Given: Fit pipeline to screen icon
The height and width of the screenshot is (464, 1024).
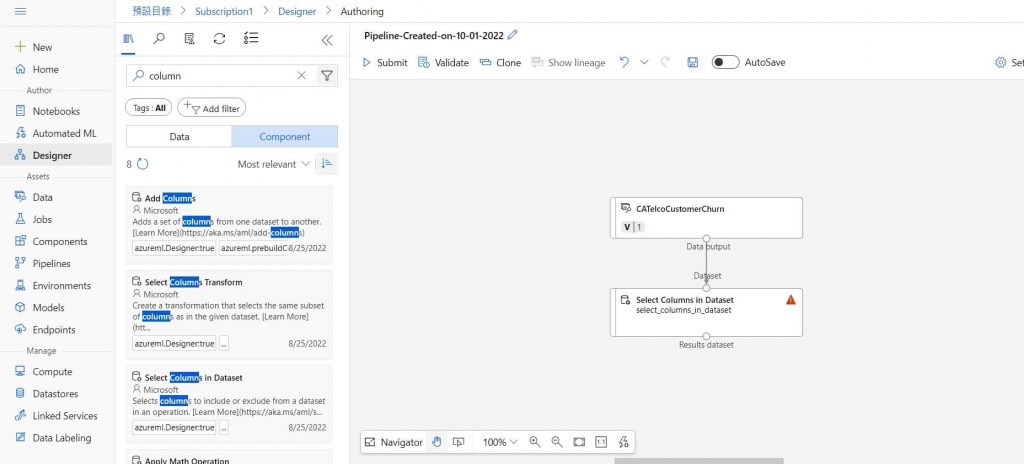Looking at the screenshot, I should point(579,442).
